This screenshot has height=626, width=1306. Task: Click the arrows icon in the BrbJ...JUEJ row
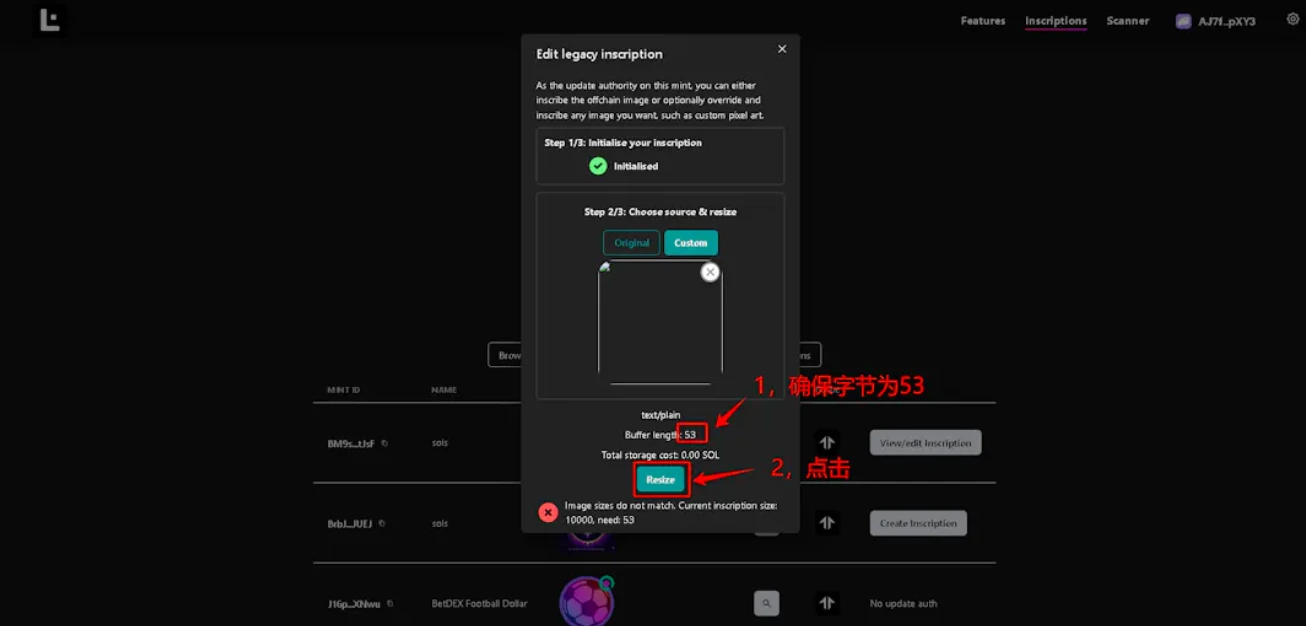pyautogui.click(x=826, y=522)
